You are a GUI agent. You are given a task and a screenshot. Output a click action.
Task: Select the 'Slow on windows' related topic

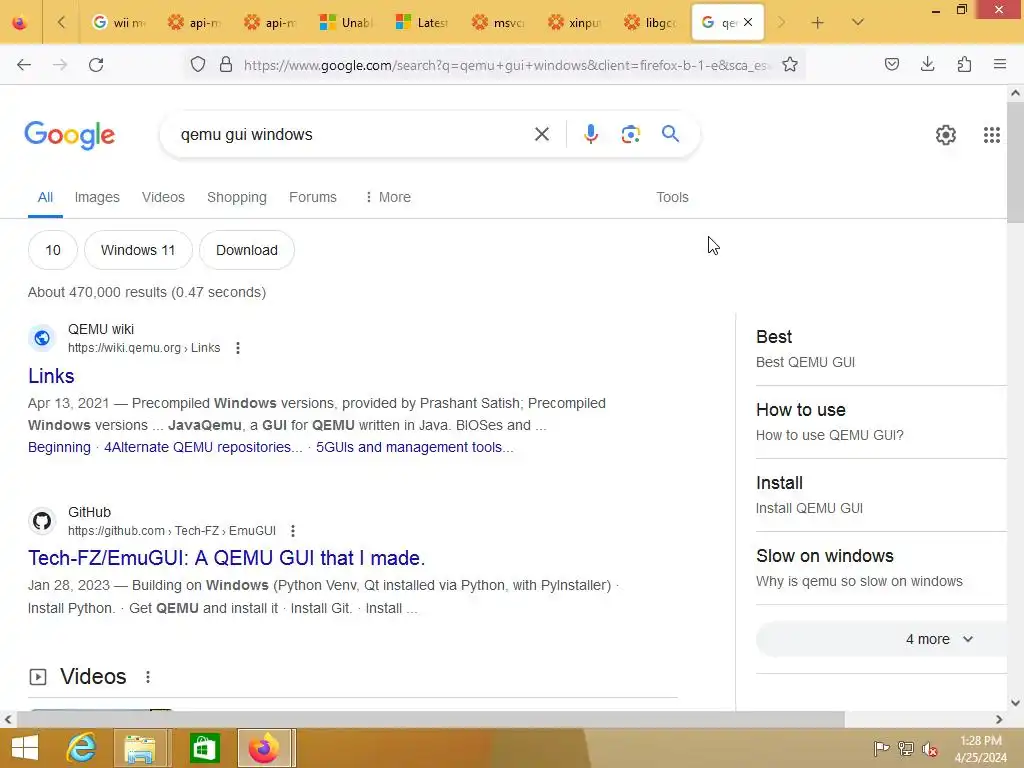tap(881, 568)
